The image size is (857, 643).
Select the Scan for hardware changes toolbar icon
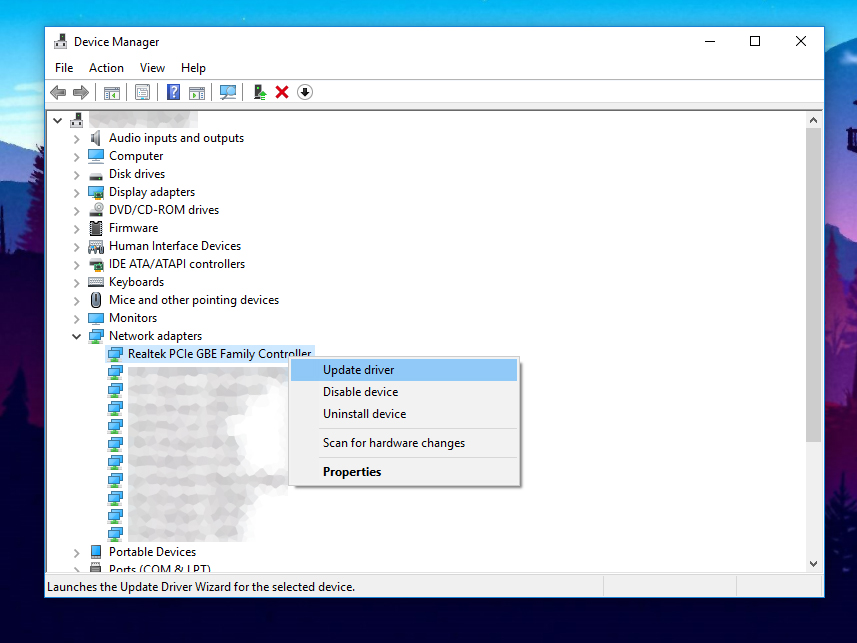[x=228, y=92]
